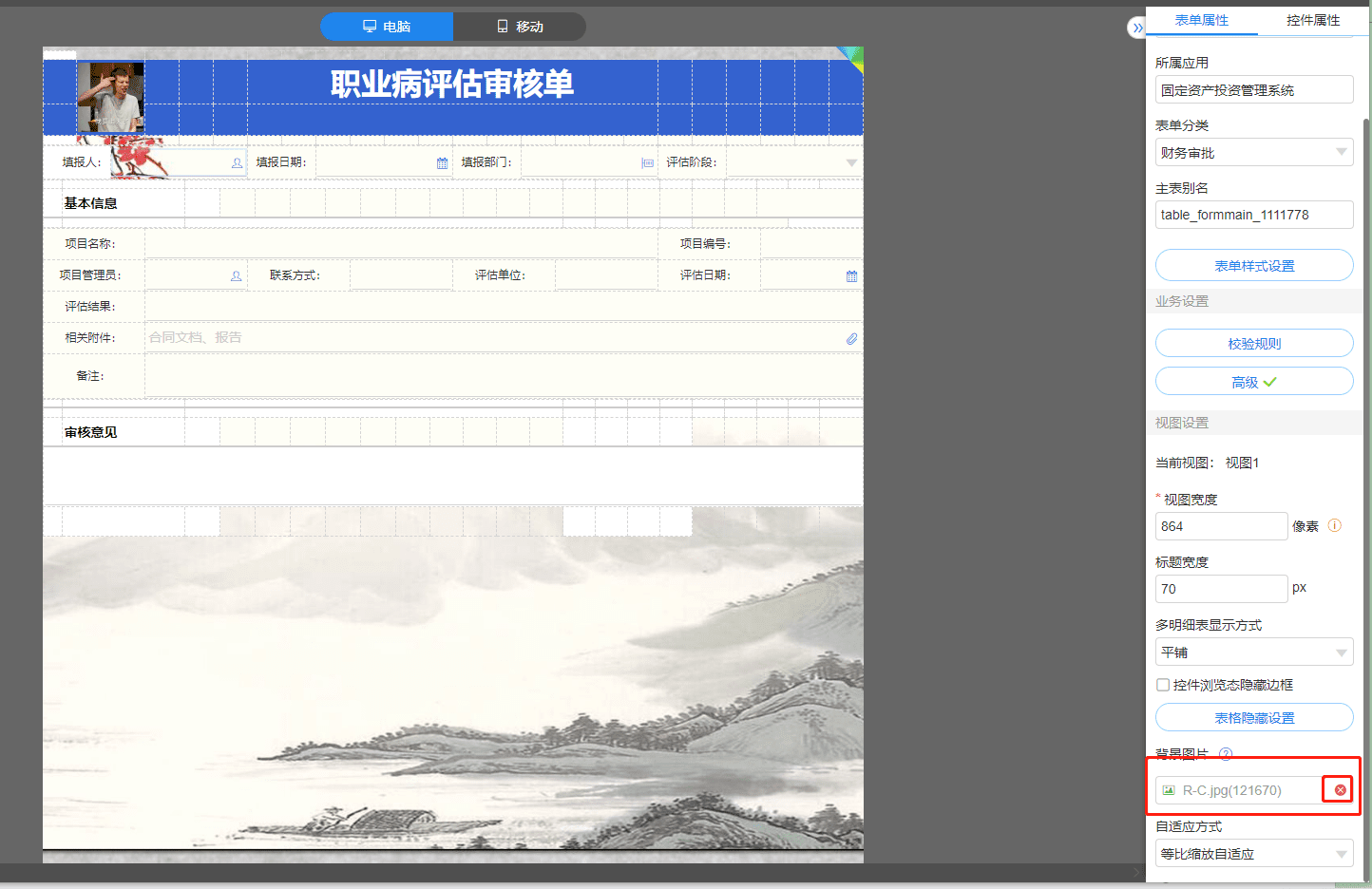
Task: Click the 审核意见 section heading
Action: (91, 432)
